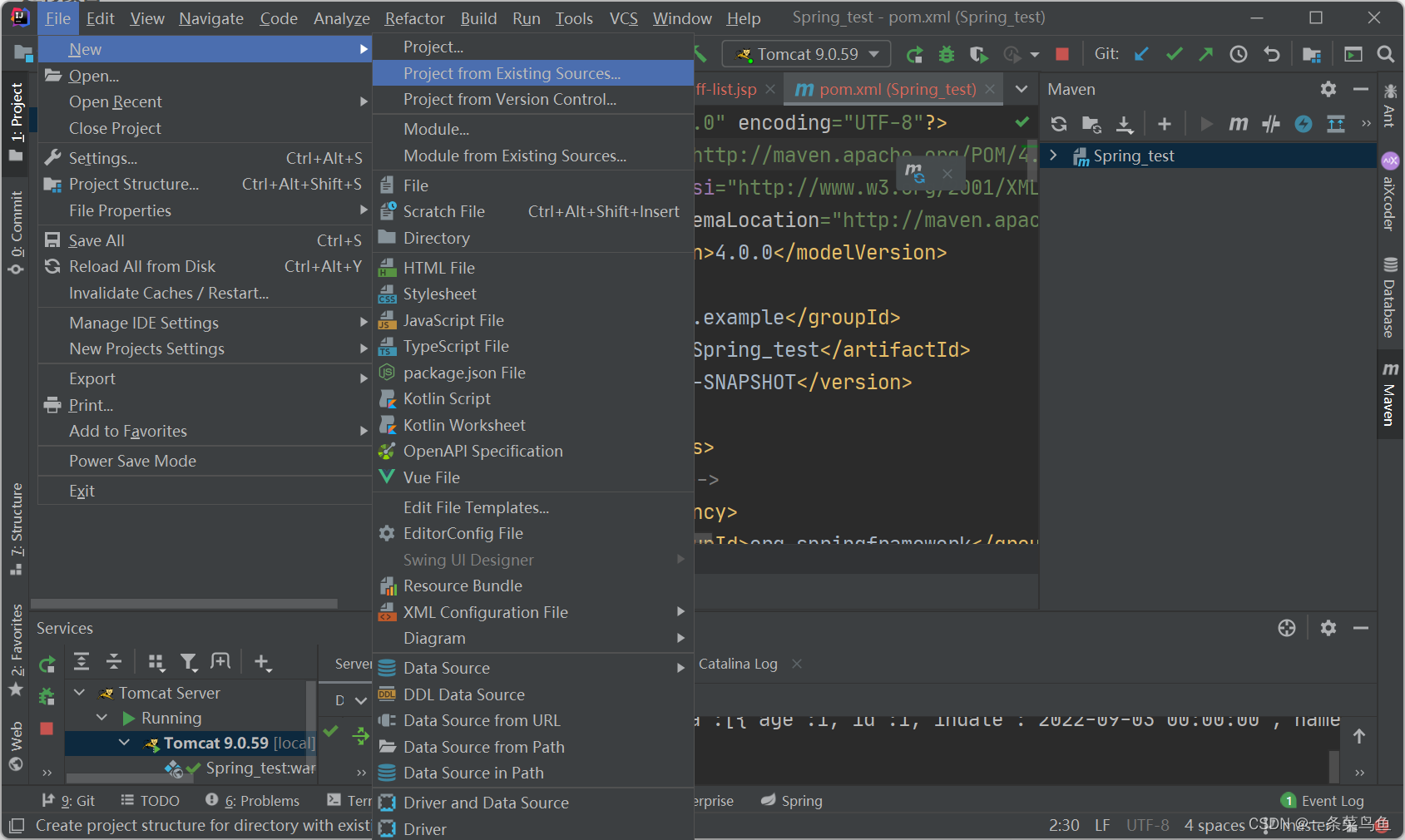Click the LF line separator indicator
Image resolution: width=1405 pixels, height=840 pixels.
(1102, 825)
